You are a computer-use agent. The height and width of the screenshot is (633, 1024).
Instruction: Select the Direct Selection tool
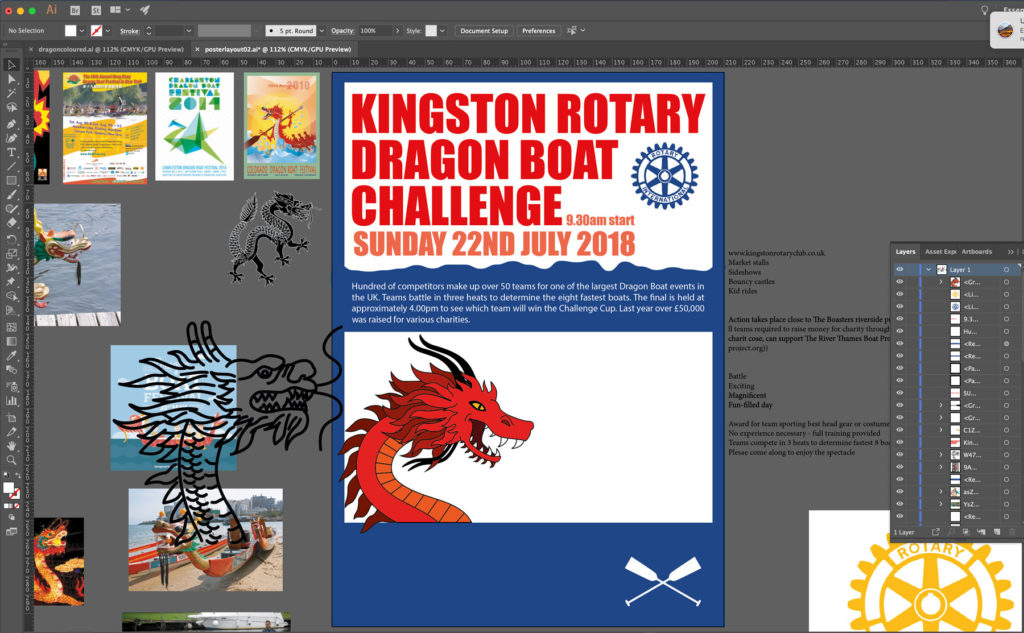coord(11,79)
